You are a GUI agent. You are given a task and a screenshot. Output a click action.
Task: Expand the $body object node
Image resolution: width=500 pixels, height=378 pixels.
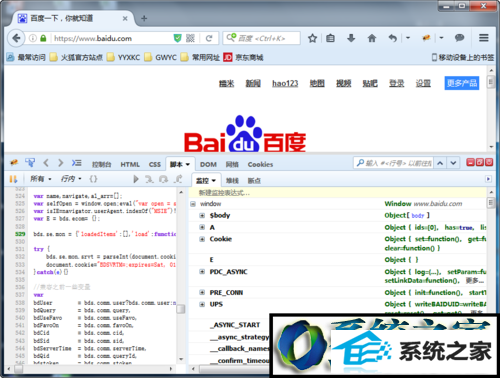(202, 216)
